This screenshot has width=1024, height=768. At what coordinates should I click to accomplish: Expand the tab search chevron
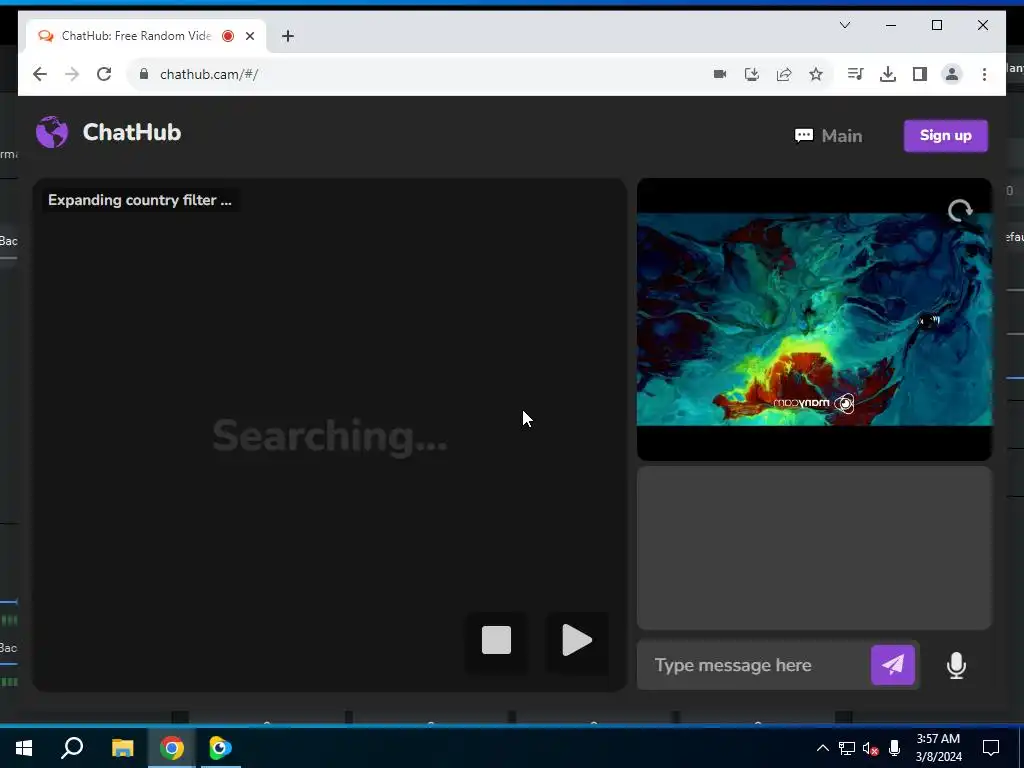[x=844, y=25]
